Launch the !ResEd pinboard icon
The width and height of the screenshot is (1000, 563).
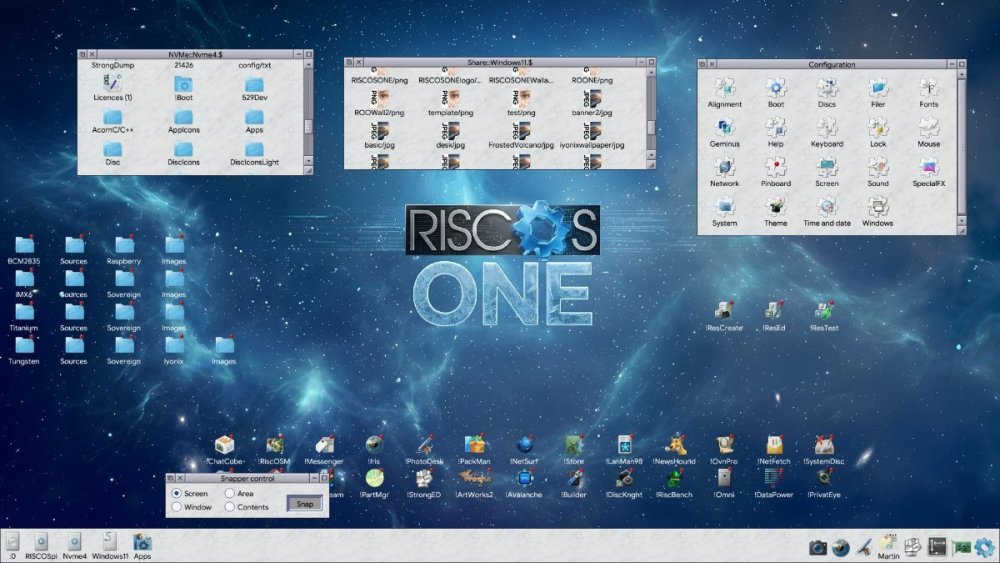click(774, 316)
